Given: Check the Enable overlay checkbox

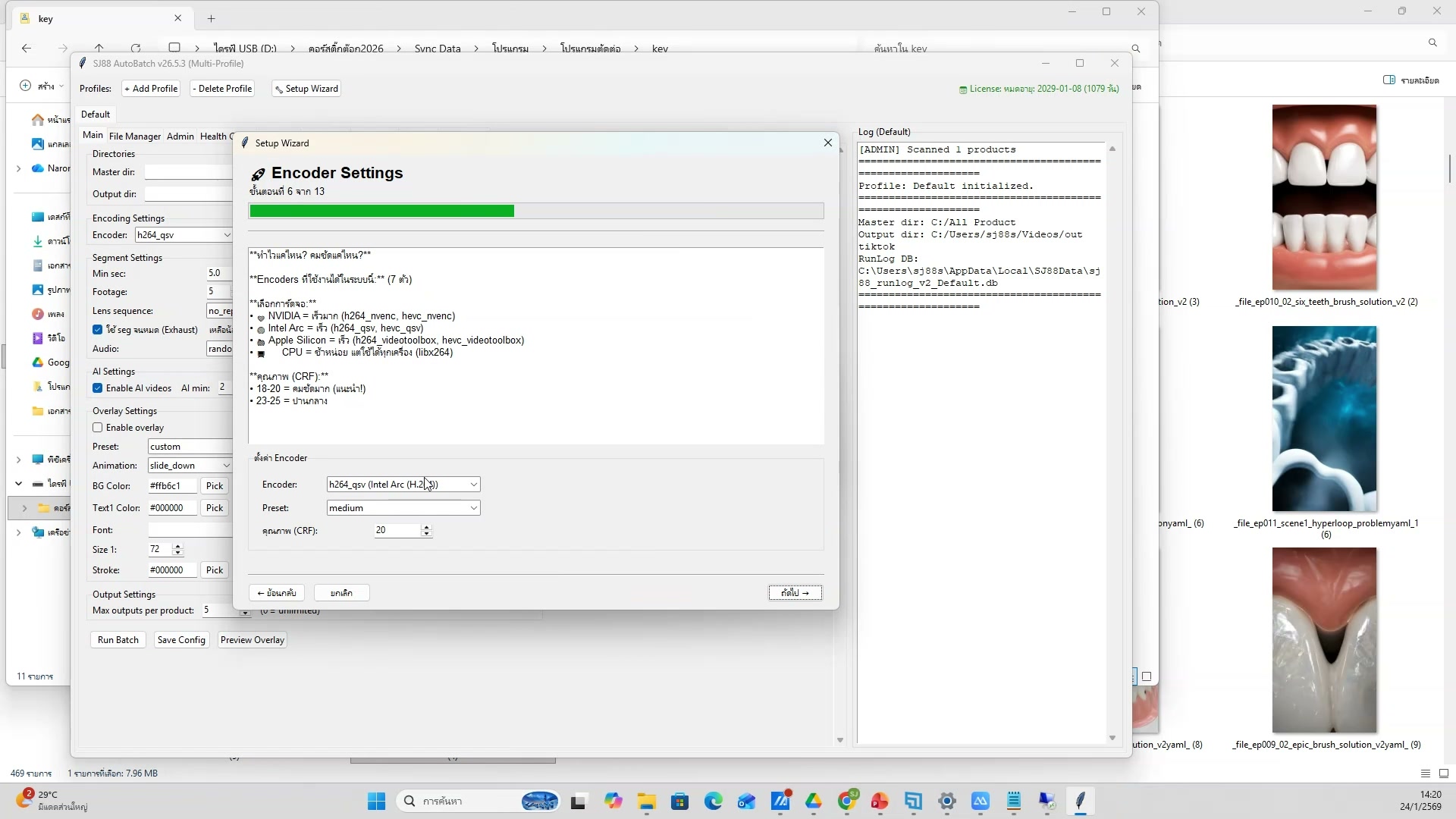Looking at the screenshot, I should (x=98, y=428).
